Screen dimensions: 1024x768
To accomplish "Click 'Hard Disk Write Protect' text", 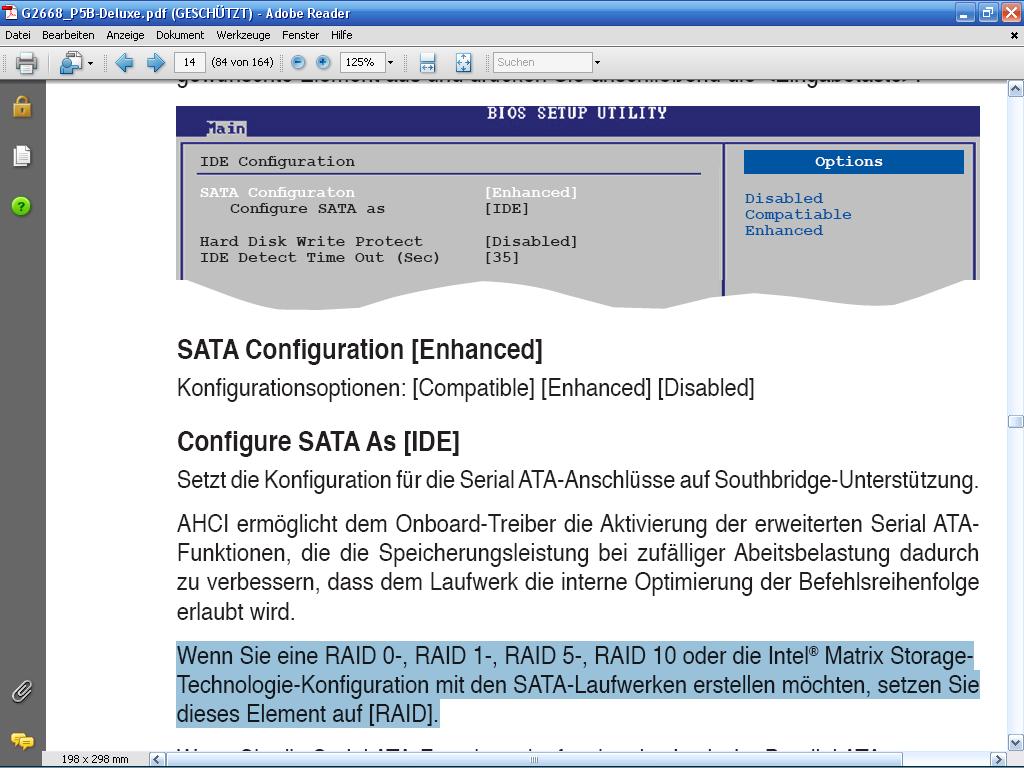I will pos(311,241).
